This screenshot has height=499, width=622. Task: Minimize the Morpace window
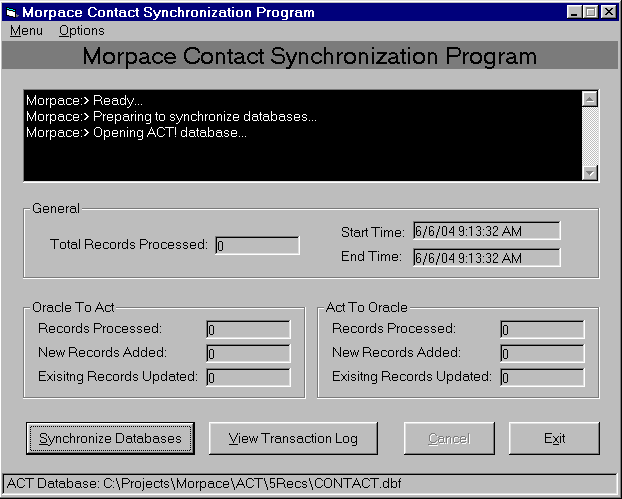(x=574, y=12)
